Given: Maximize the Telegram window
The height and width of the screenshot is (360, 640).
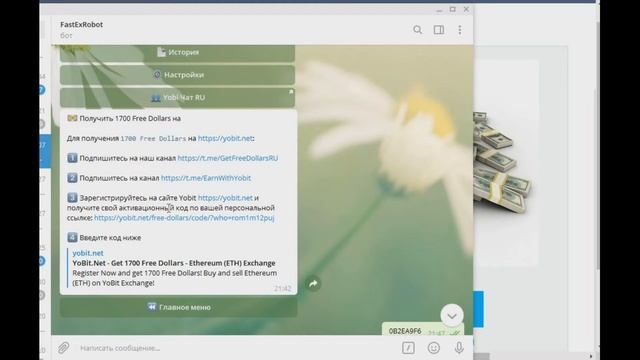Looking at the screenshot, I should tap(453, 9).
